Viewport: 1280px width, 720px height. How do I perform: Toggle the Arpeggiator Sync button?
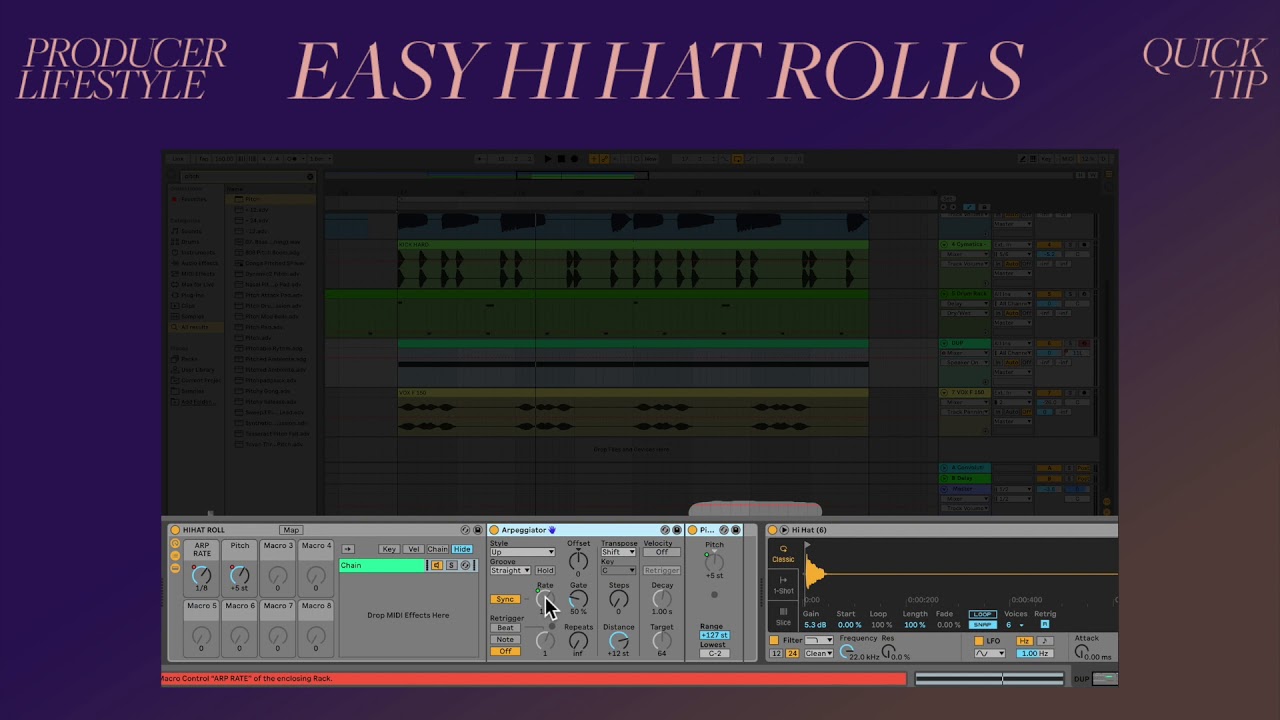(504, 599)
